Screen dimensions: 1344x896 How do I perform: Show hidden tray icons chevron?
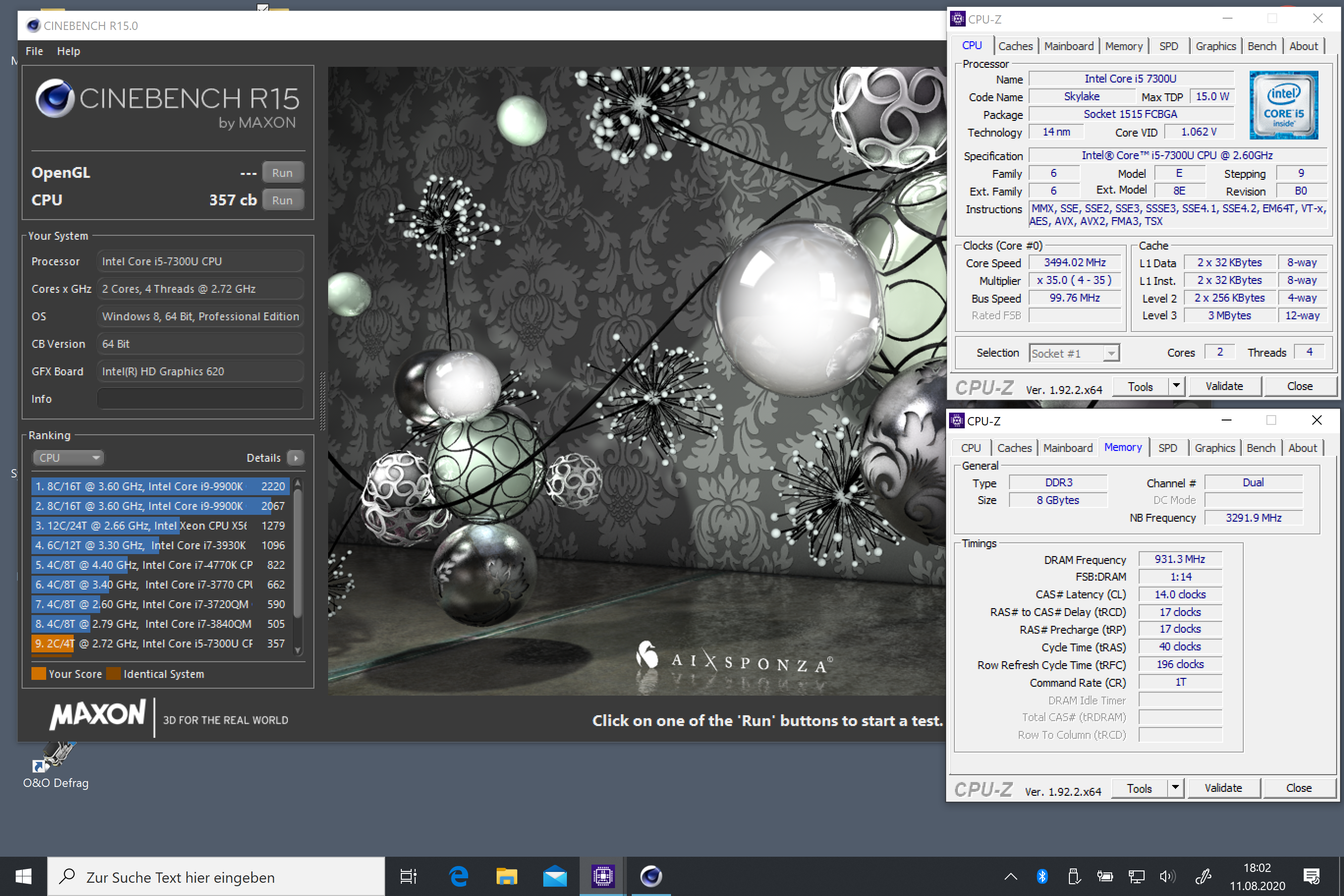pos(1010,876)
